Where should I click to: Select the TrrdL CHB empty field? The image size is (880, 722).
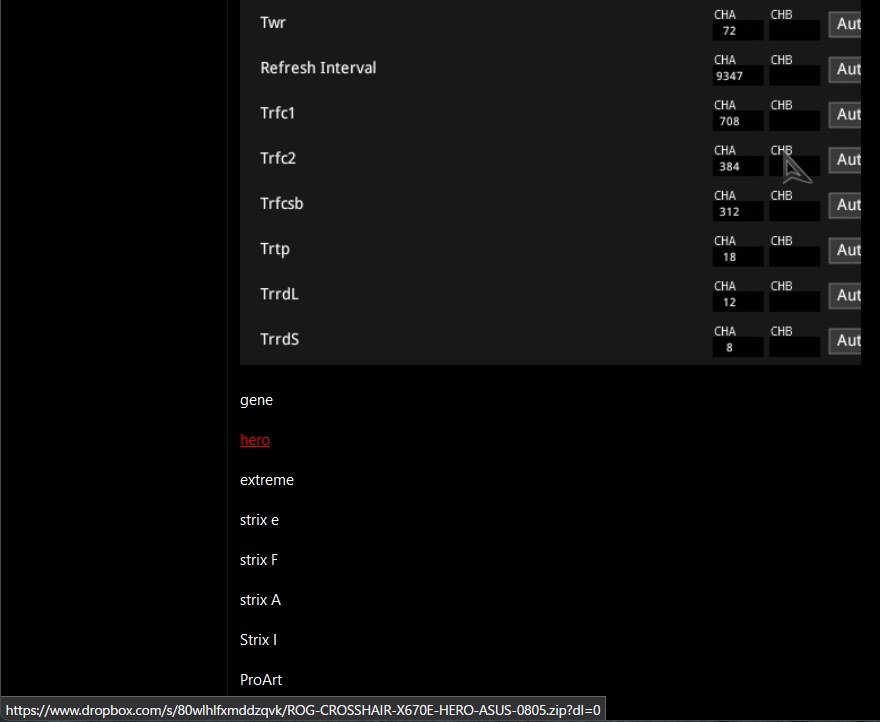point(794,302)
